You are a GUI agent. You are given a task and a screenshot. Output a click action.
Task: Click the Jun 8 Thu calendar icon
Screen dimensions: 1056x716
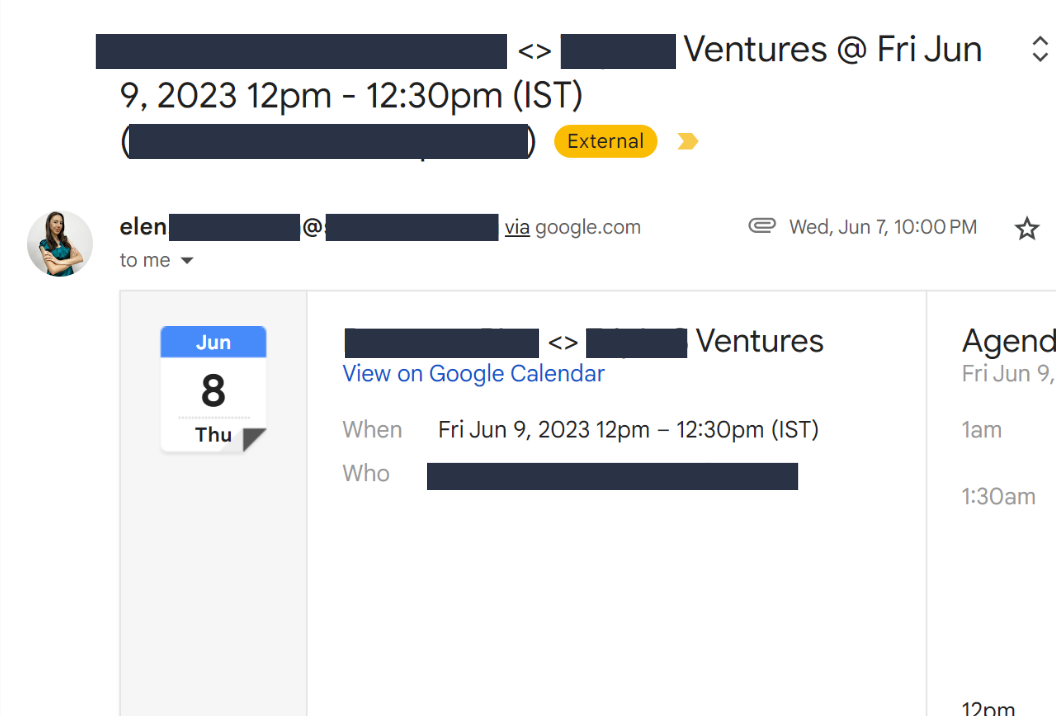coord(213,390)
